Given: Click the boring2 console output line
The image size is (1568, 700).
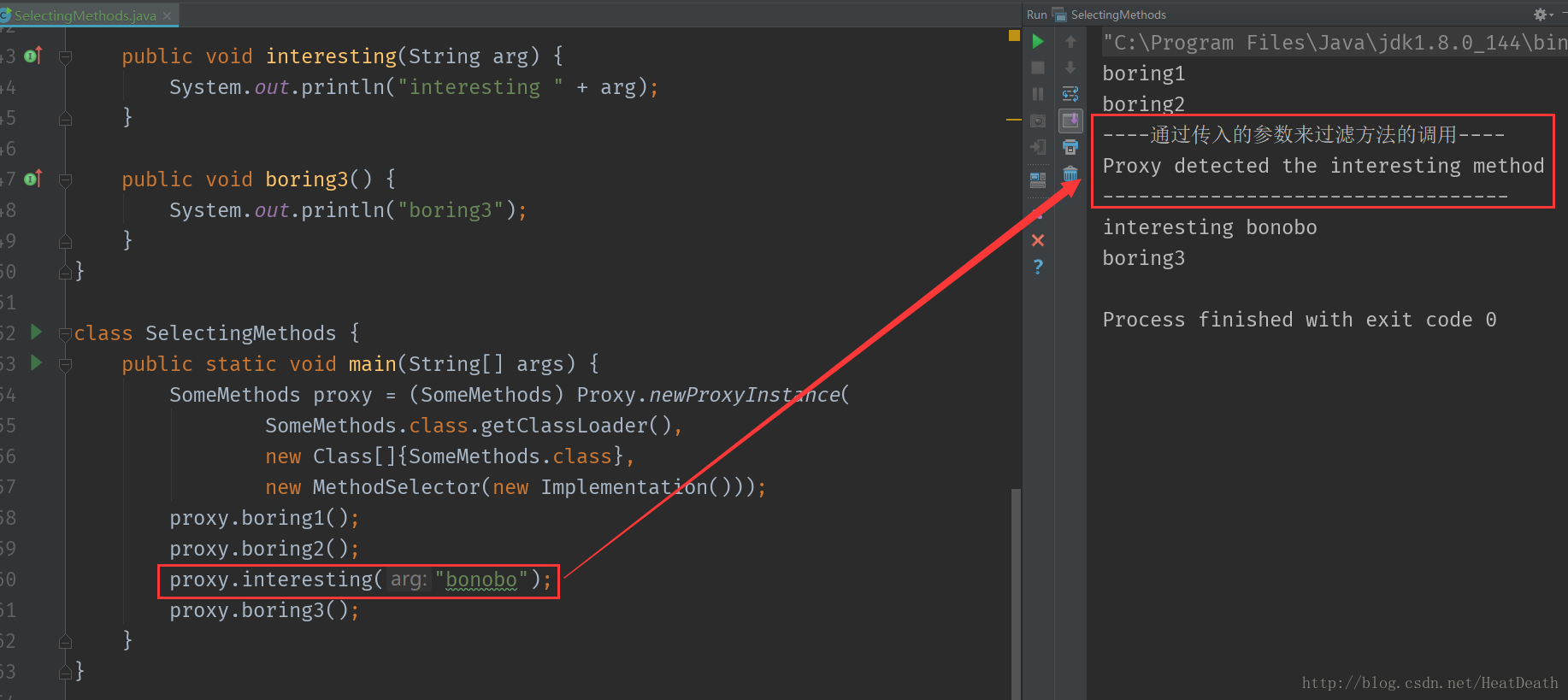Looking at the screenshot, I should (1144, 104).
